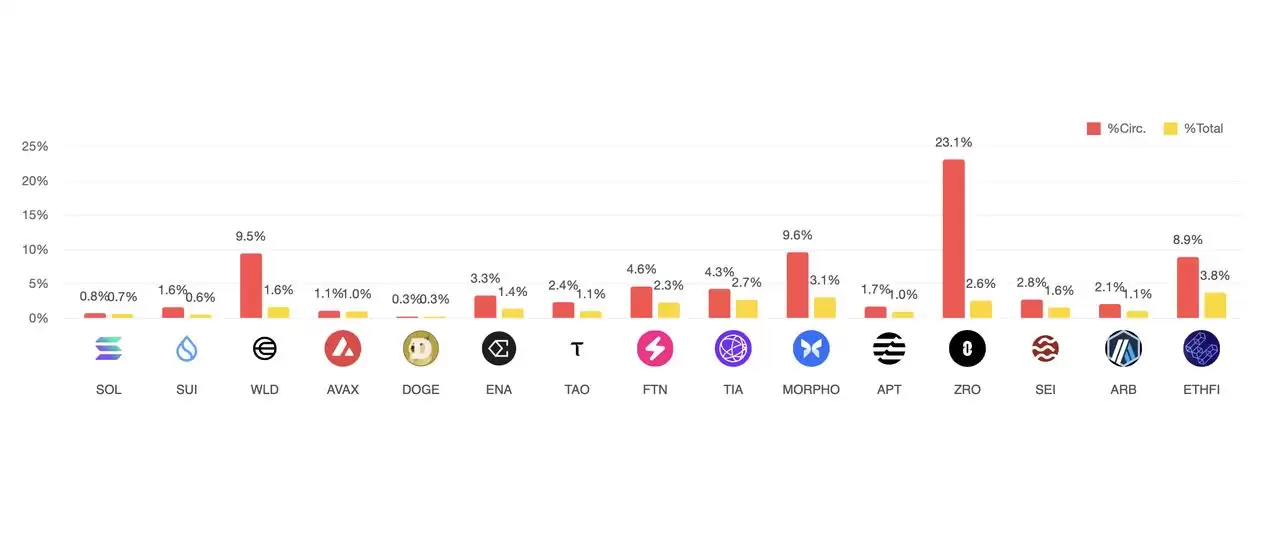Select the Worldcoin (WLD) logo
This screenshot has height=540, width=1280.
coord(264,348)
